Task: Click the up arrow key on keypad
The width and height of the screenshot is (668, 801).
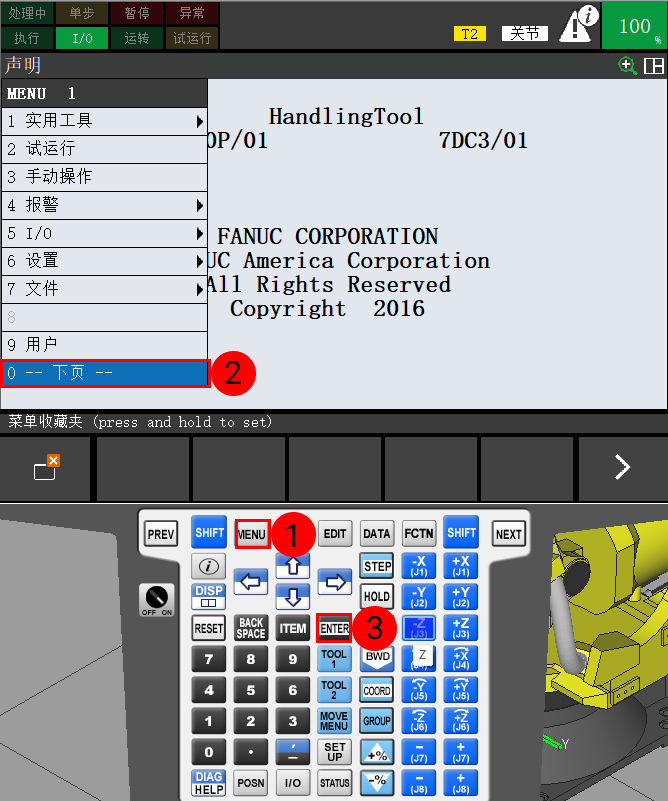Action: (293, 566)
